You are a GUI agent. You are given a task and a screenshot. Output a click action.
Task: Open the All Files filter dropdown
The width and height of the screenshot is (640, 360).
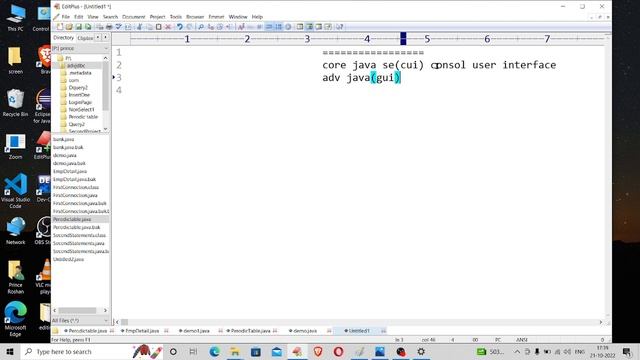coord(80,321)
